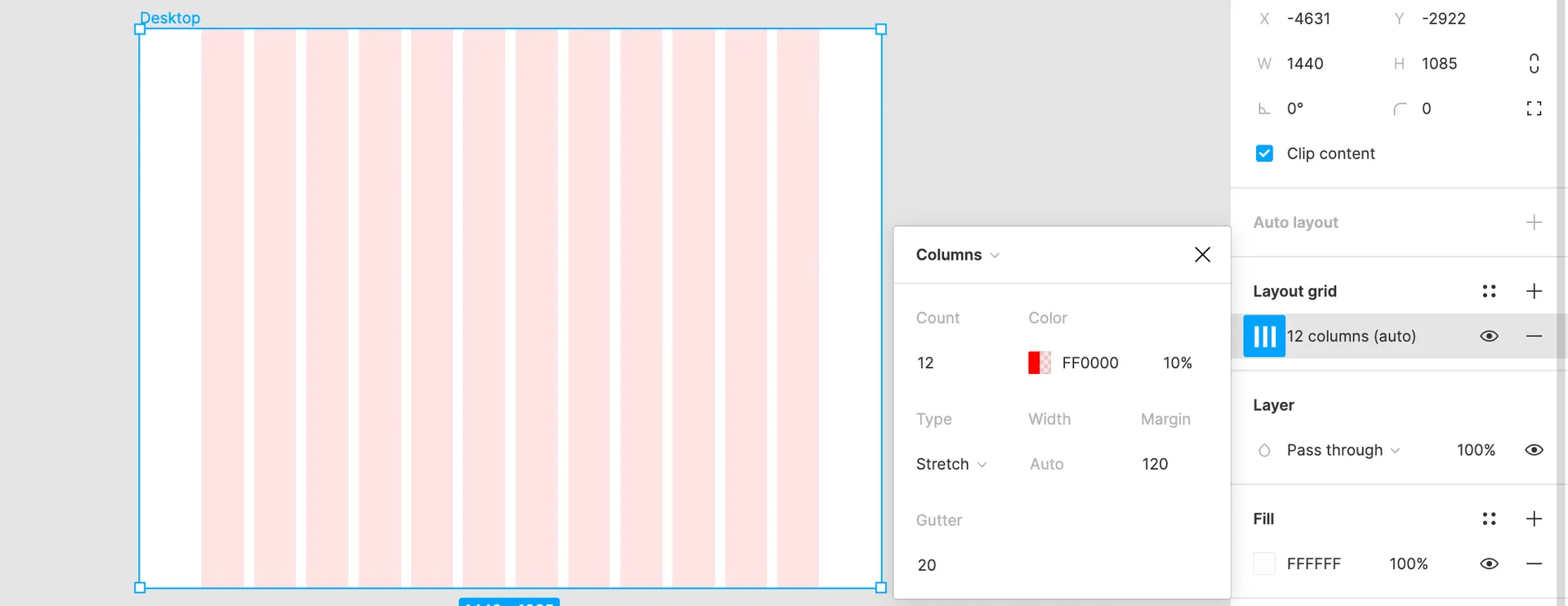
Task: Select the Desktop frame label
Action: (170, 18)
